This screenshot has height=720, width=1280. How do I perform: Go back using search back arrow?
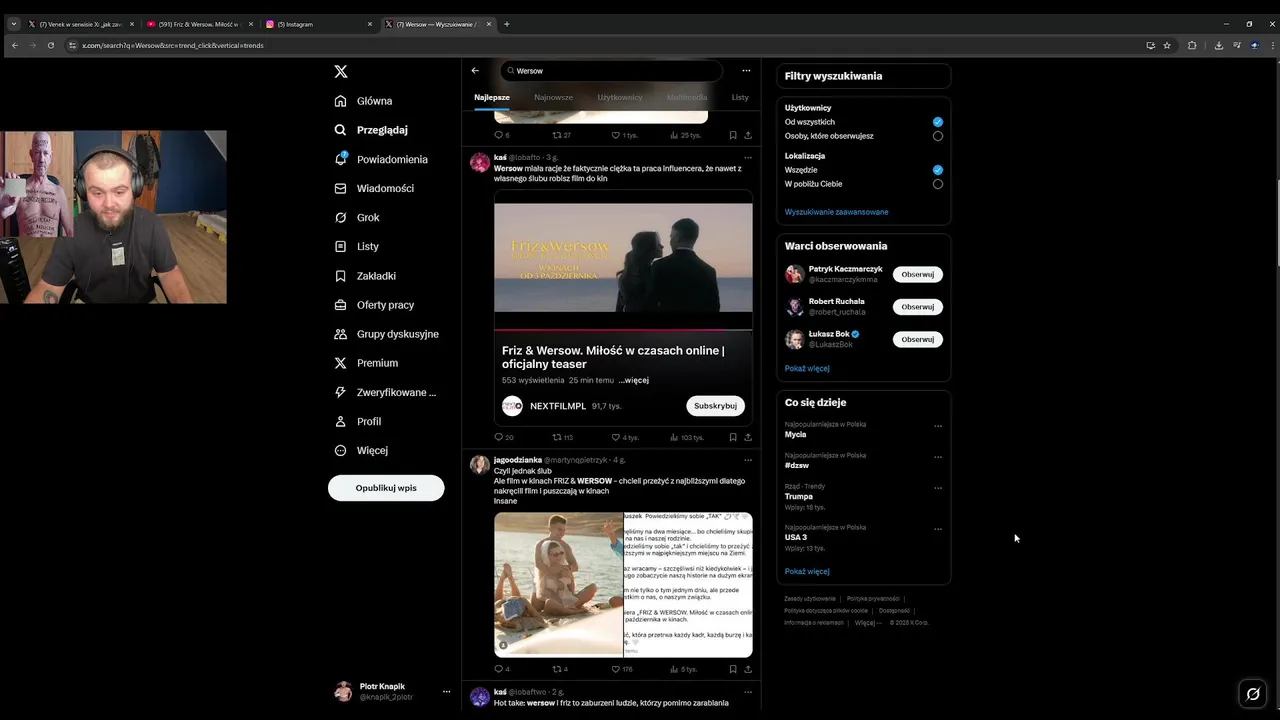(x=475, y=71)
